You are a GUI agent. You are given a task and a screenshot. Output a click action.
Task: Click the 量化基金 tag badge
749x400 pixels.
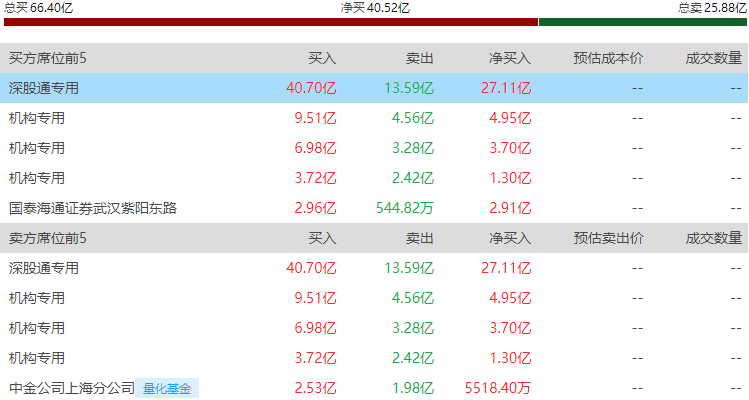168,389
